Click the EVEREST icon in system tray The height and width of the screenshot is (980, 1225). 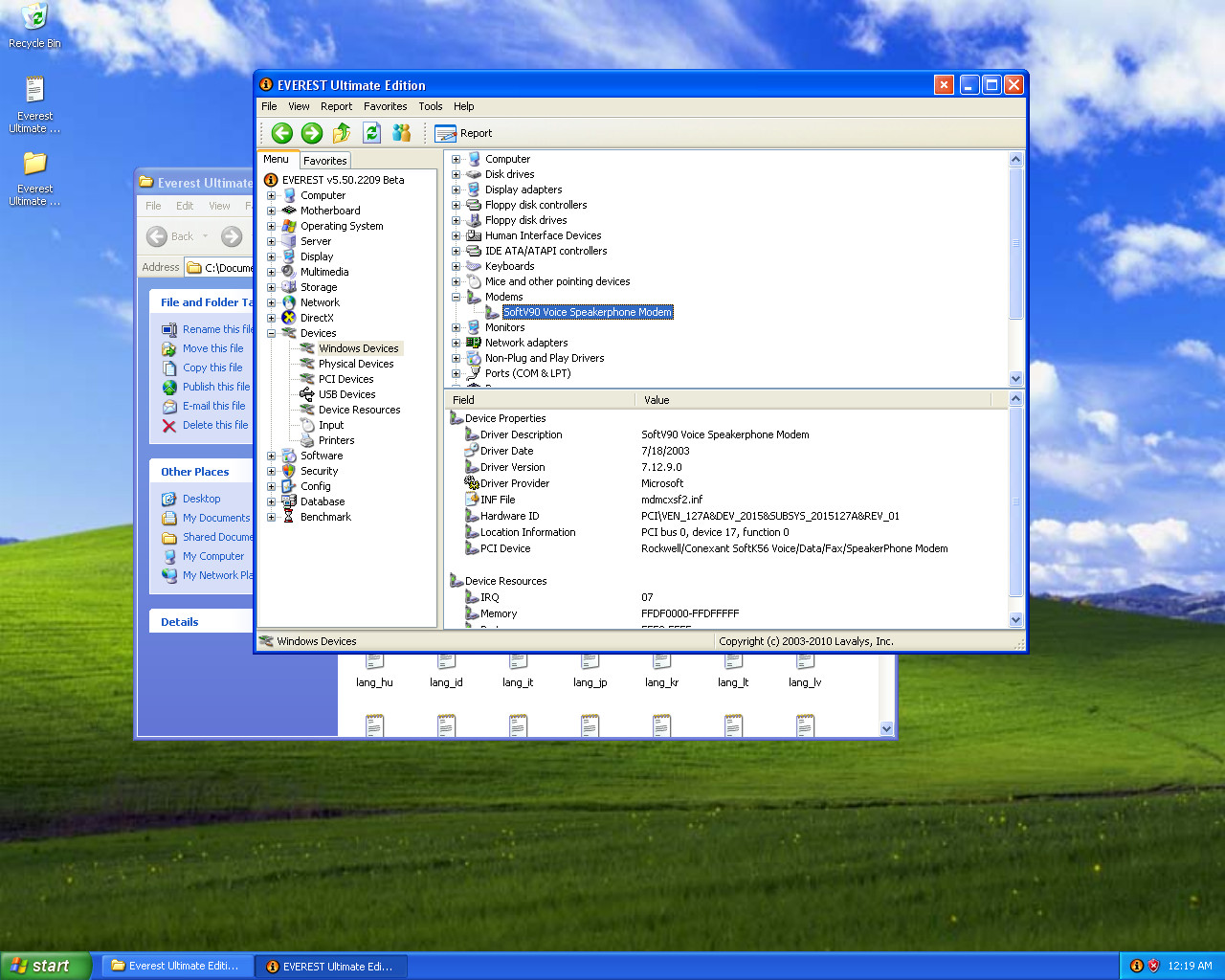(1137, 966)
